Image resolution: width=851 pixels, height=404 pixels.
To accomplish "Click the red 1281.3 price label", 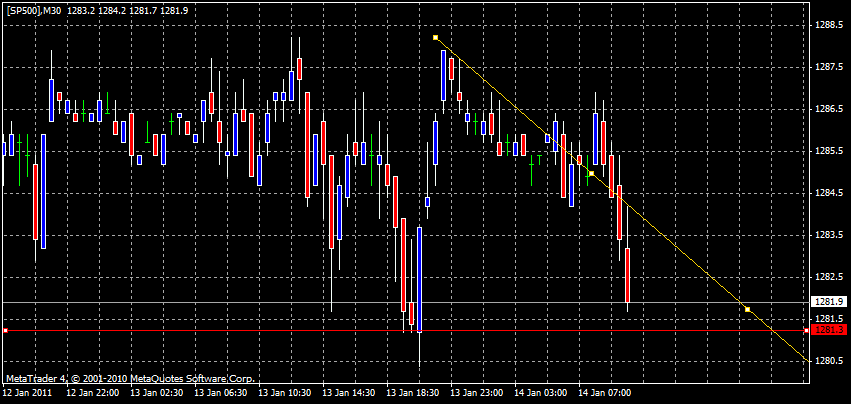I will point(828,330).
